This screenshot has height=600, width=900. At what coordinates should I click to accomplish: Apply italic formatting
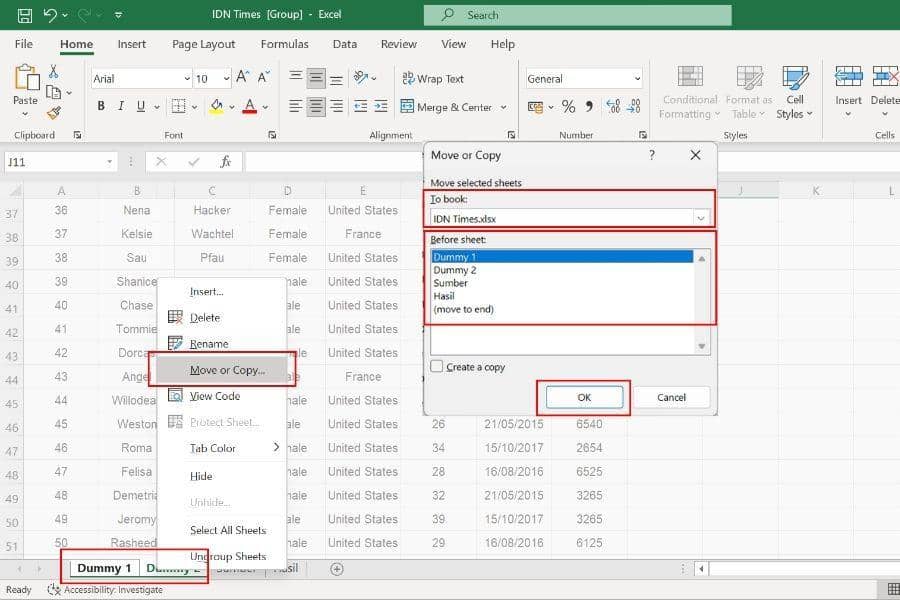click(120, 106)
